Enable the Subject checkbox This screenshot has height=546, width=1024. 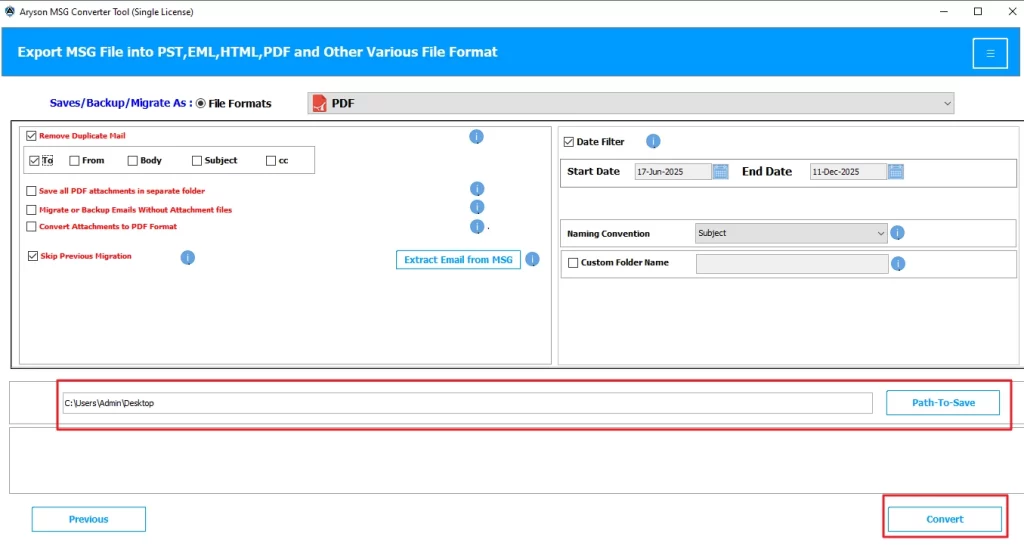(197, 161)
